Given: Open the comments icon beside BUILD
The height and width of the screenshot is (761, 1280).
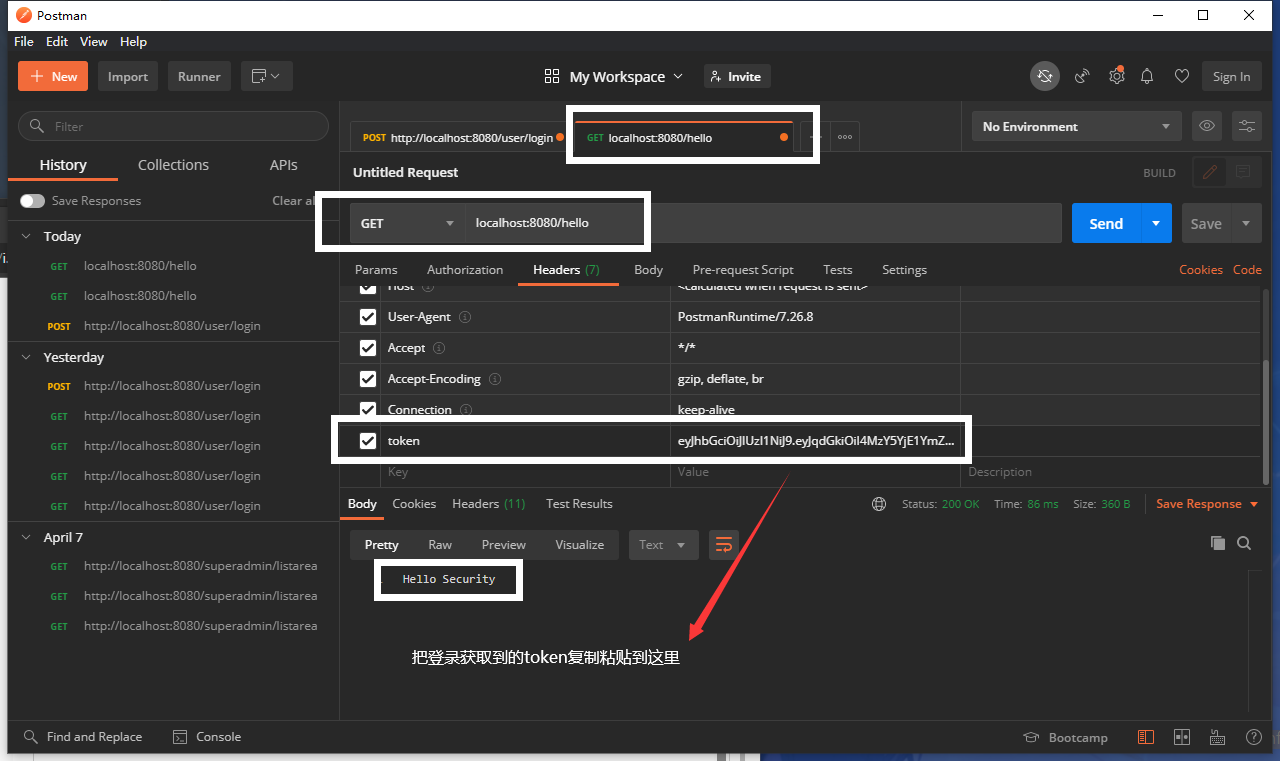Looking at the screenshot, I should (x=1243, y=172).
